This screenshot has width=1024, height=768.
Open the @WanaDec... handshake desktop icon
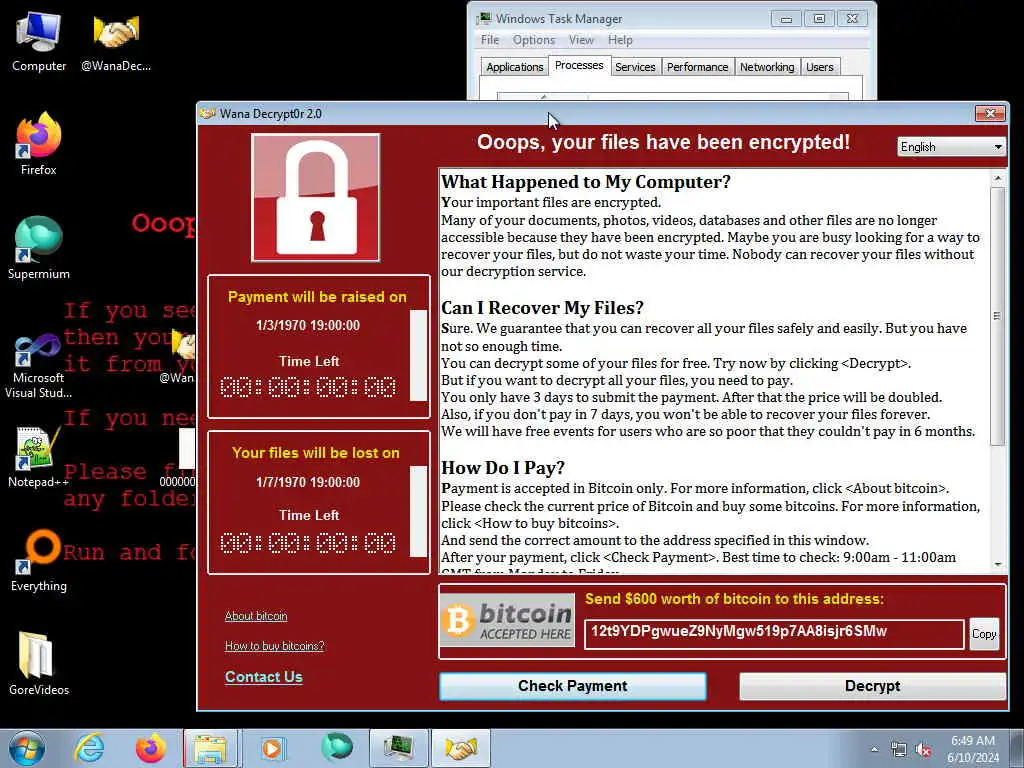click(116, 41)
